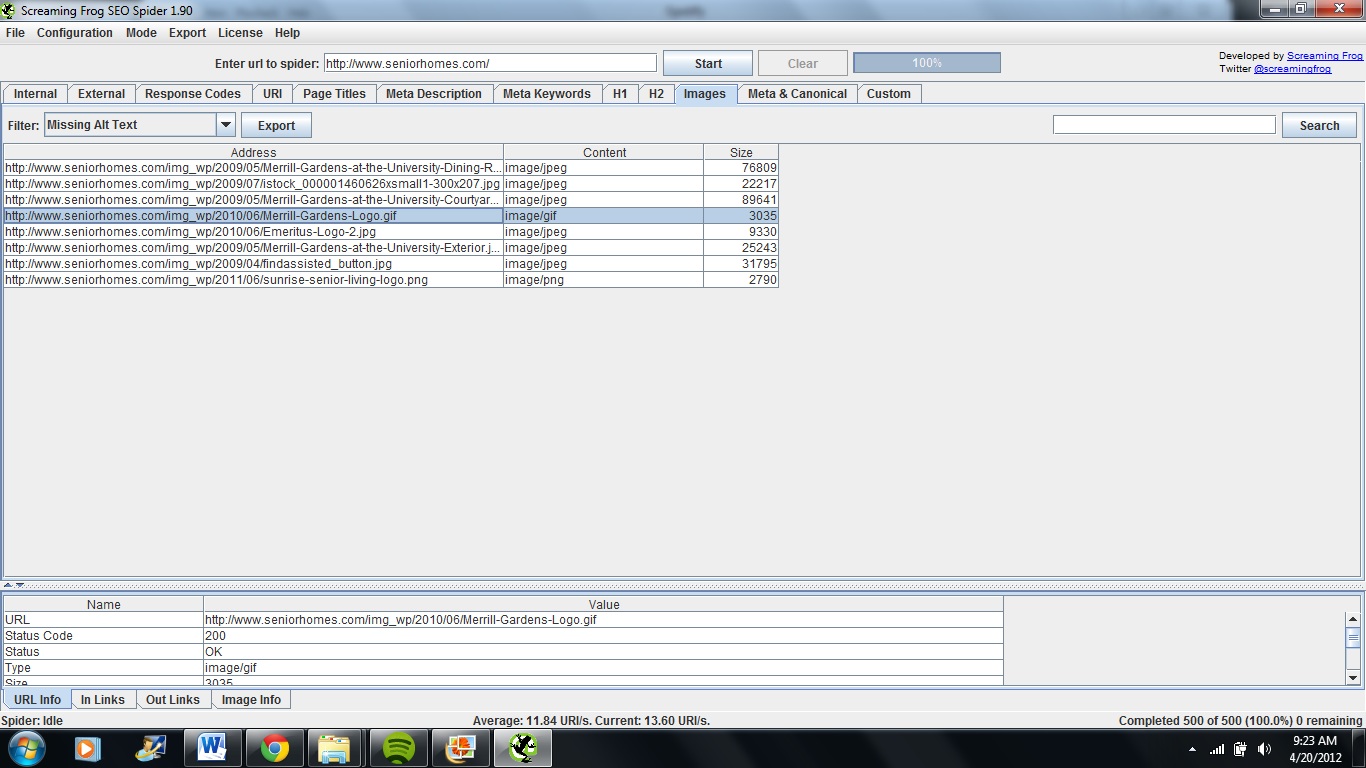Select the Missing Alt Text filter combo box
The width and height of the screenshot is (1366, 768).
pos(139,125)
